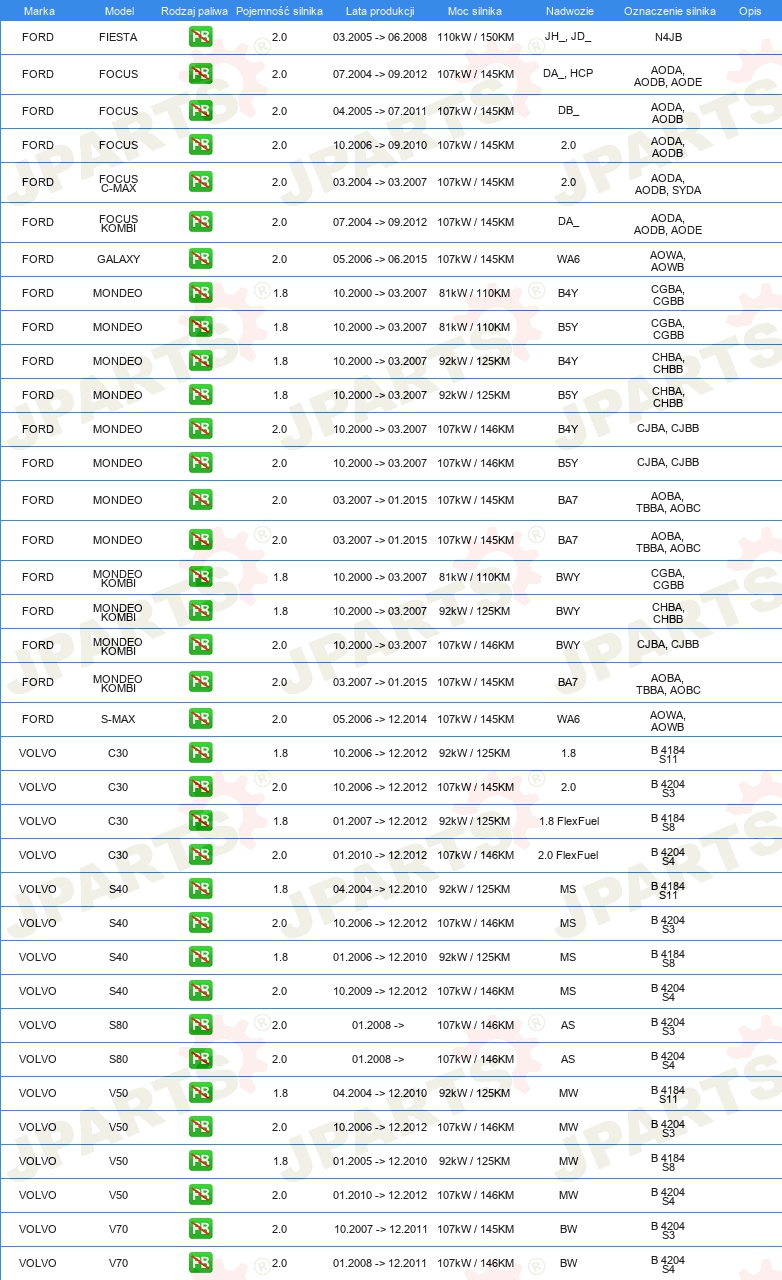This screenshot has width=782, height=1280.
Task: Click body code JH_, JD_
Action: tap(568, 37)
